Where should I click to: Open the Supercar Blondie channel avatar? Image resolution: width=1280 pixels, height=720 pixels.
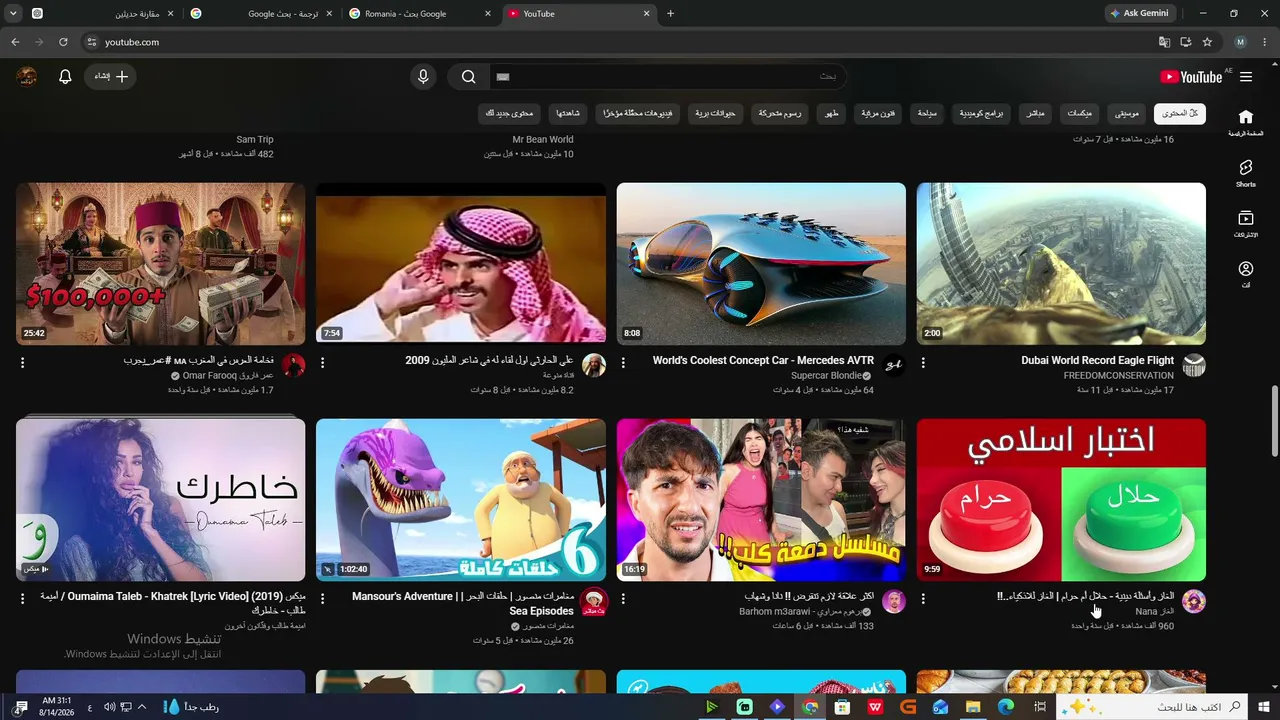click(894, 366)
